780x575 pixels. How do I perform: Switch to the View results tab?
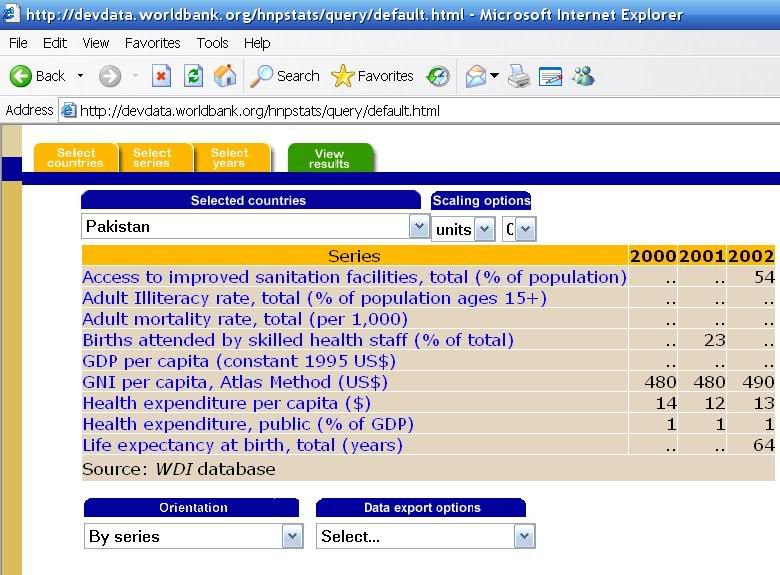click(x=329, y=158)
